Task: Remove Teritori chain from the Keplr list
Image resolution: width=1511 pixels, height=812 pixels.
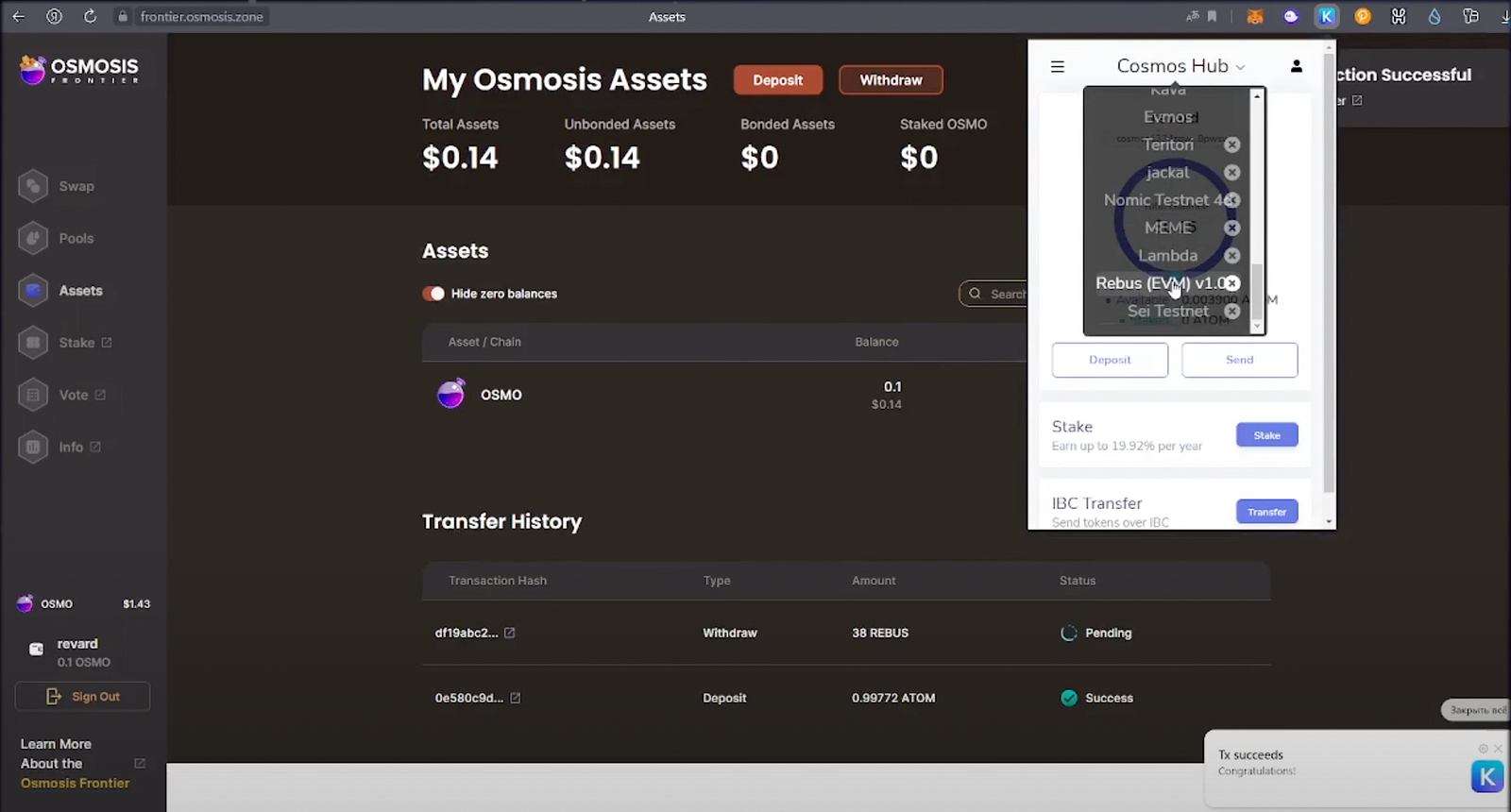Action: 1232,144
